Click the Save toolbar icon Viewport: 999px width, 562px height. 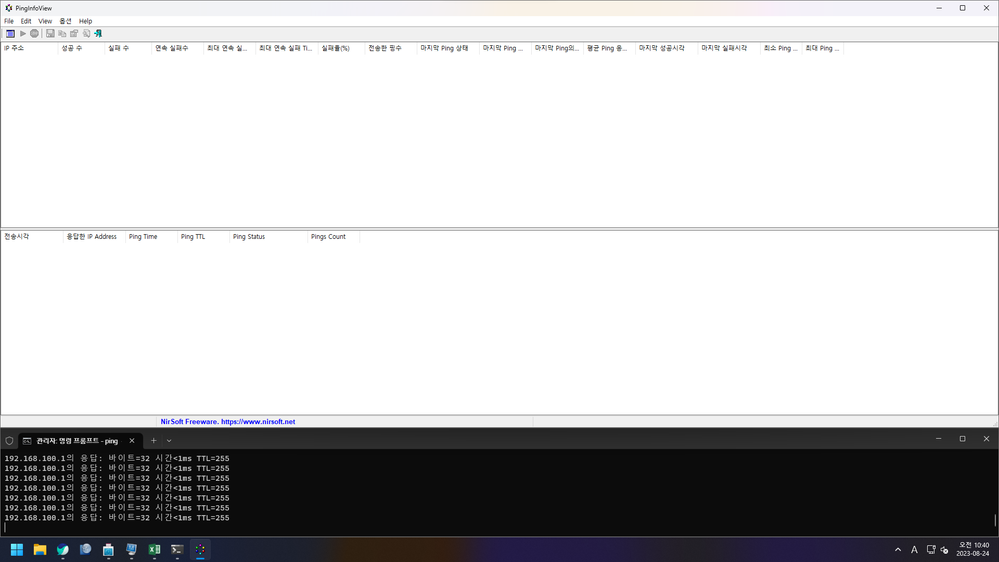pos(50,33)
